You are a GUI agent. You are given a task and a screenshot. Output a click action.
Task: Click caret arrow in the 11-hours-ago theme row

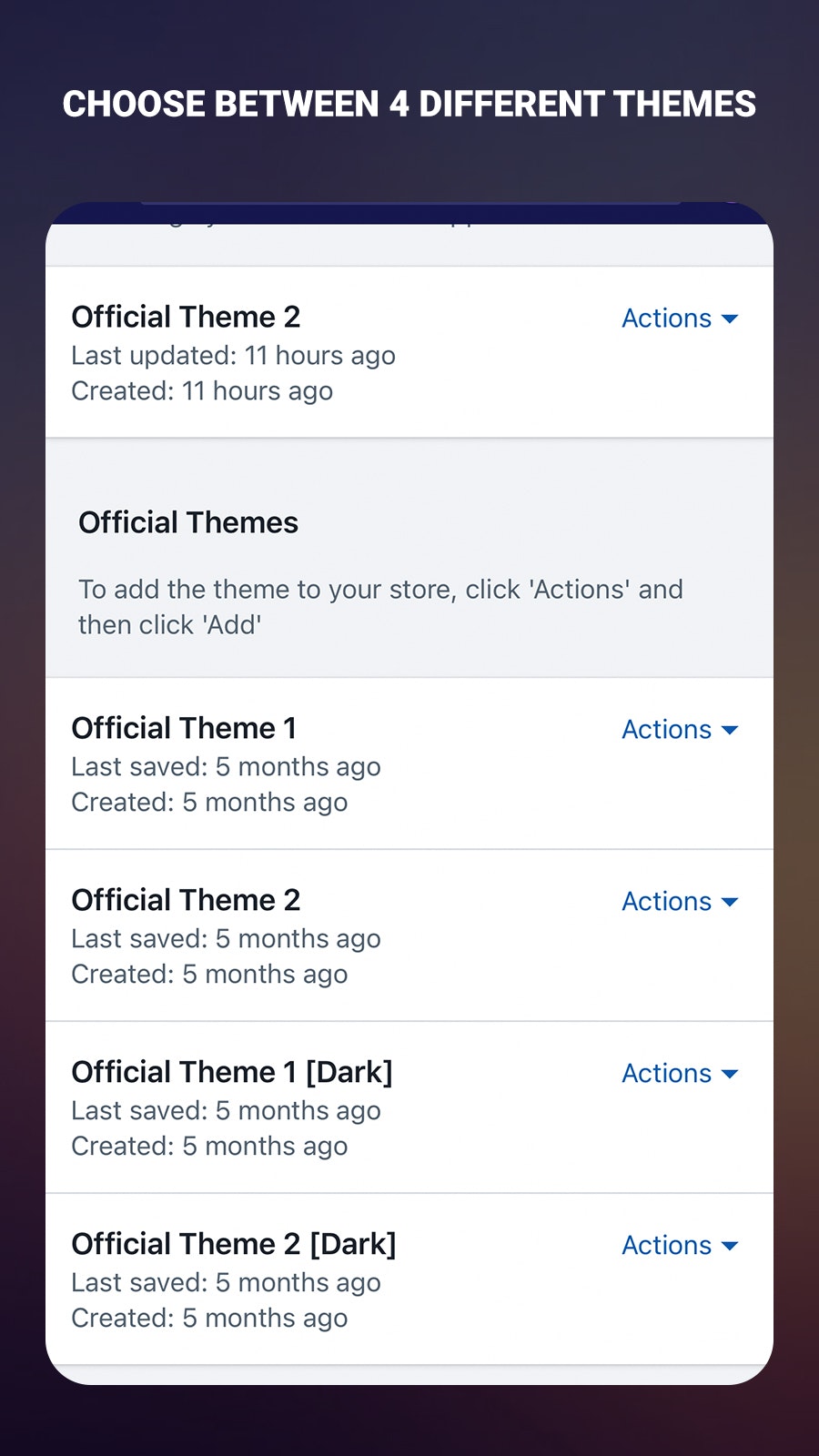(x=730, y=319)
